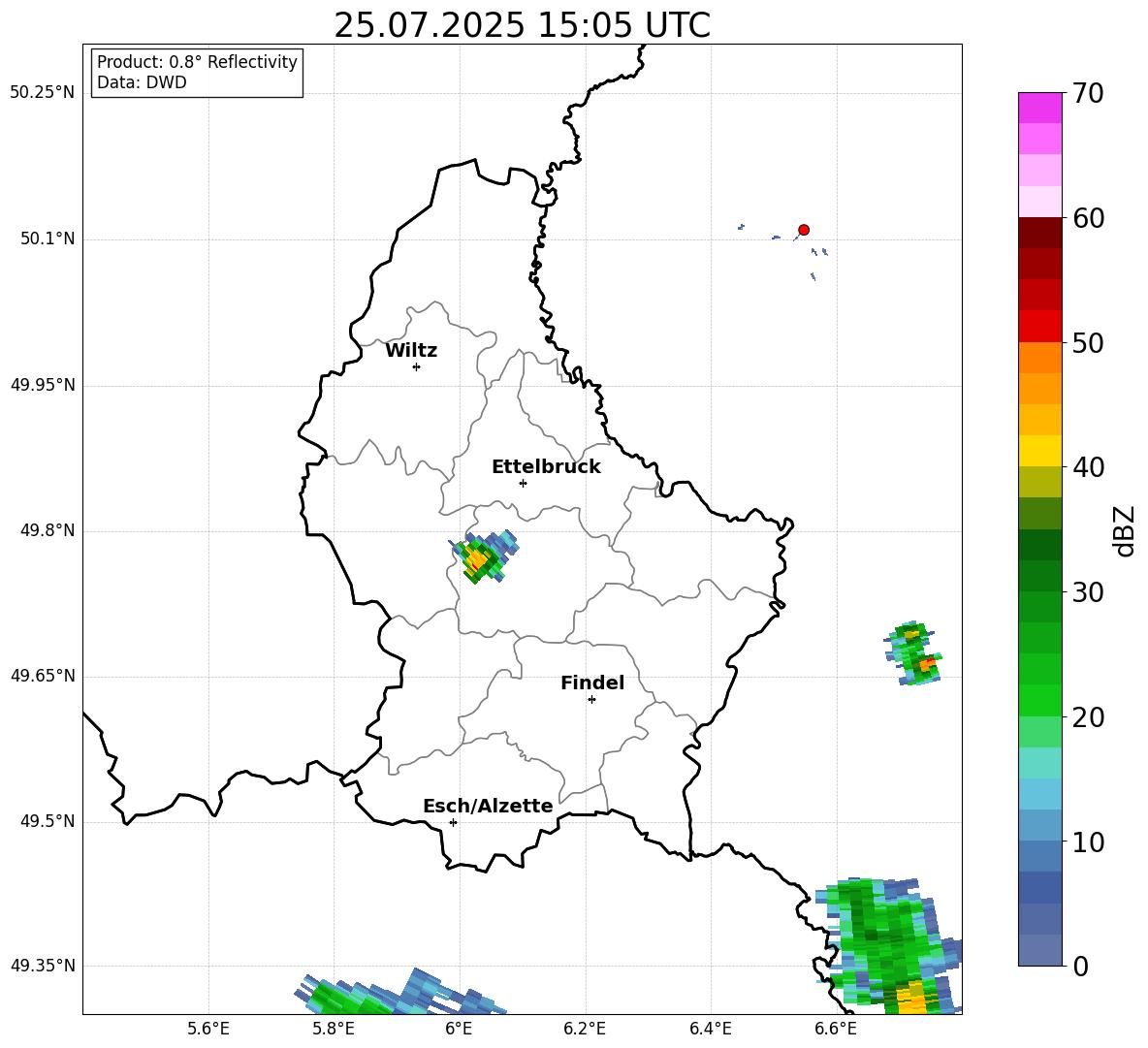
Task: Click the 49.8°N latitude label
Action: coord(48,530)
